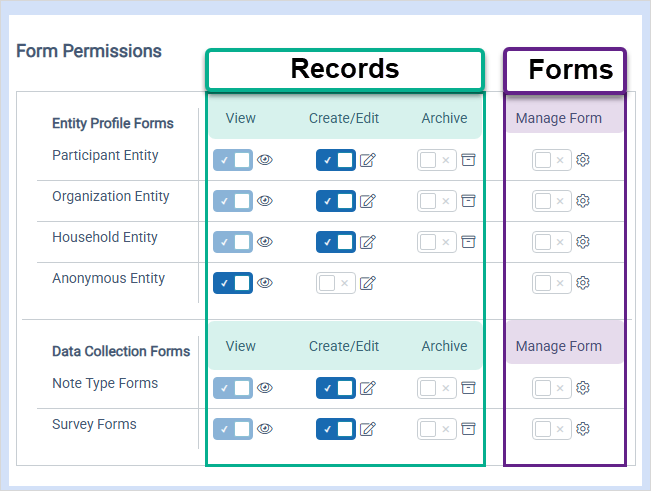Click the archive box icon for Household Entity
Screen dimensions: 651x491
pos(468,242)
